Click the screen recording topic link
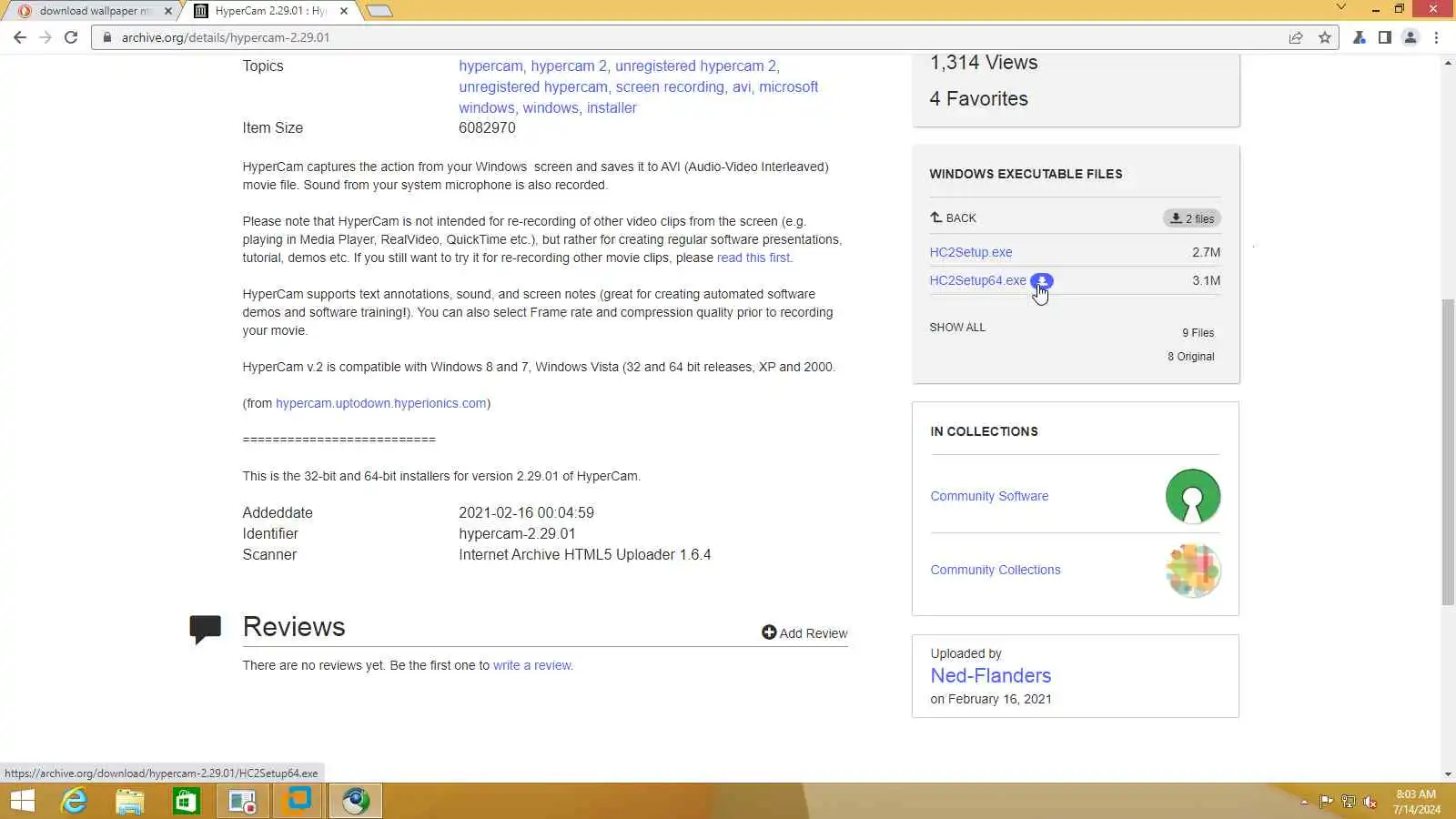This screenshot has width=1456, height=819. (x=670, y=86)
